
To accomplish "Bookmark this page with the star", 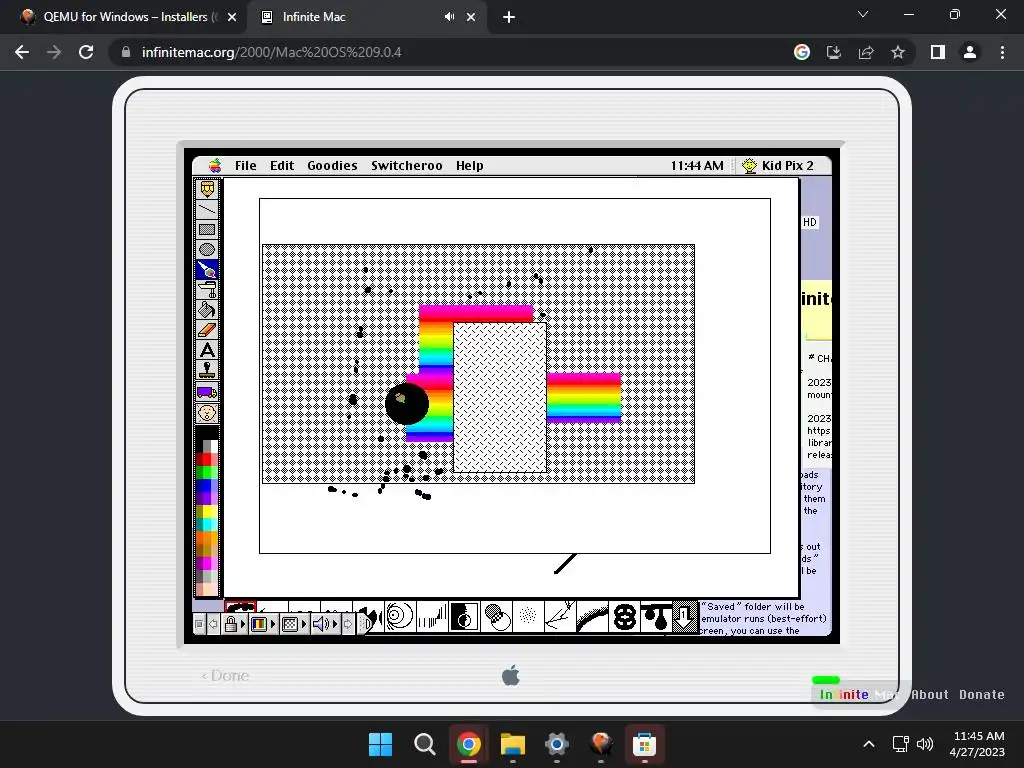I will tap(898, 52).
